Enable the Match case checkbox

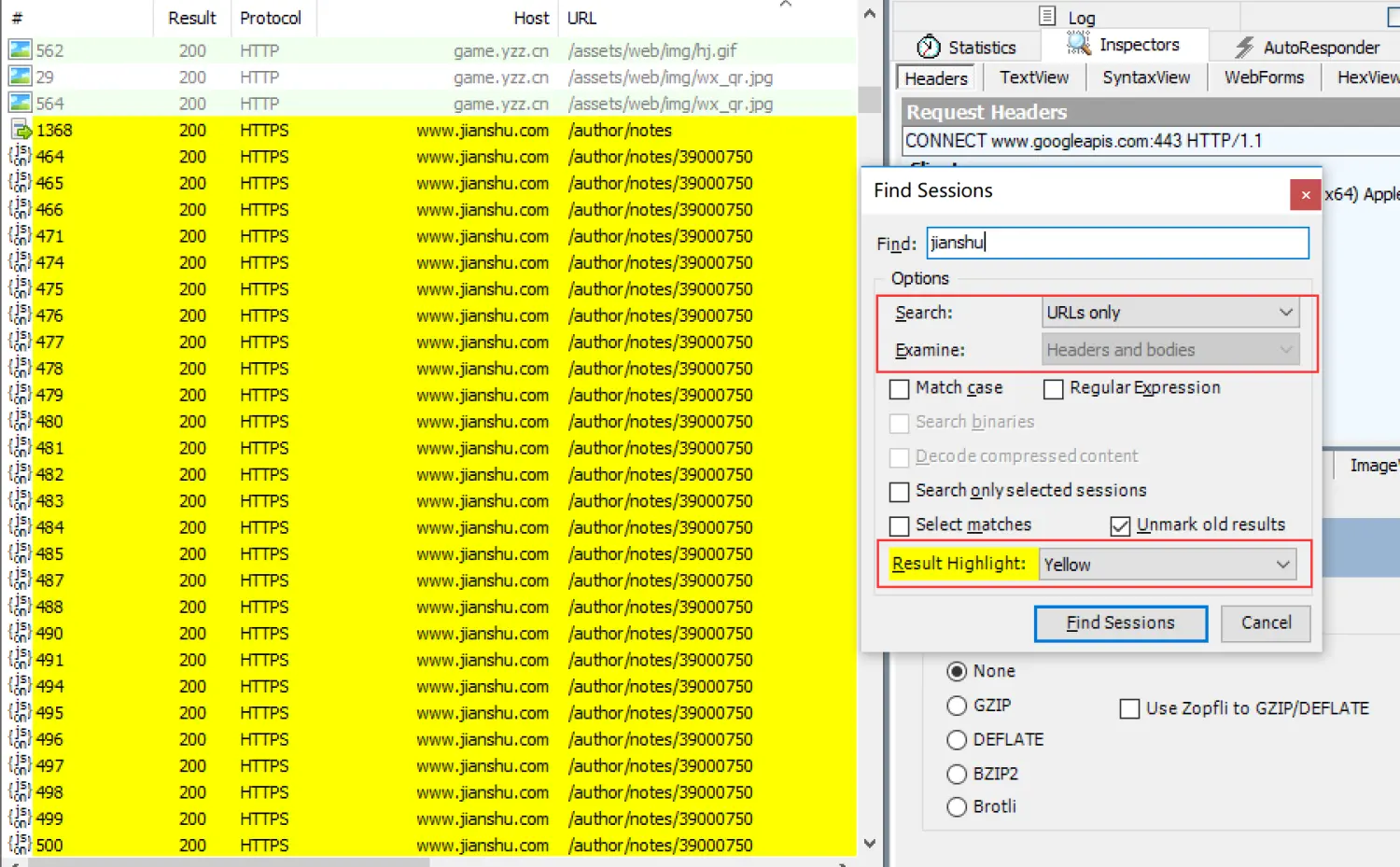click(900, 388)
